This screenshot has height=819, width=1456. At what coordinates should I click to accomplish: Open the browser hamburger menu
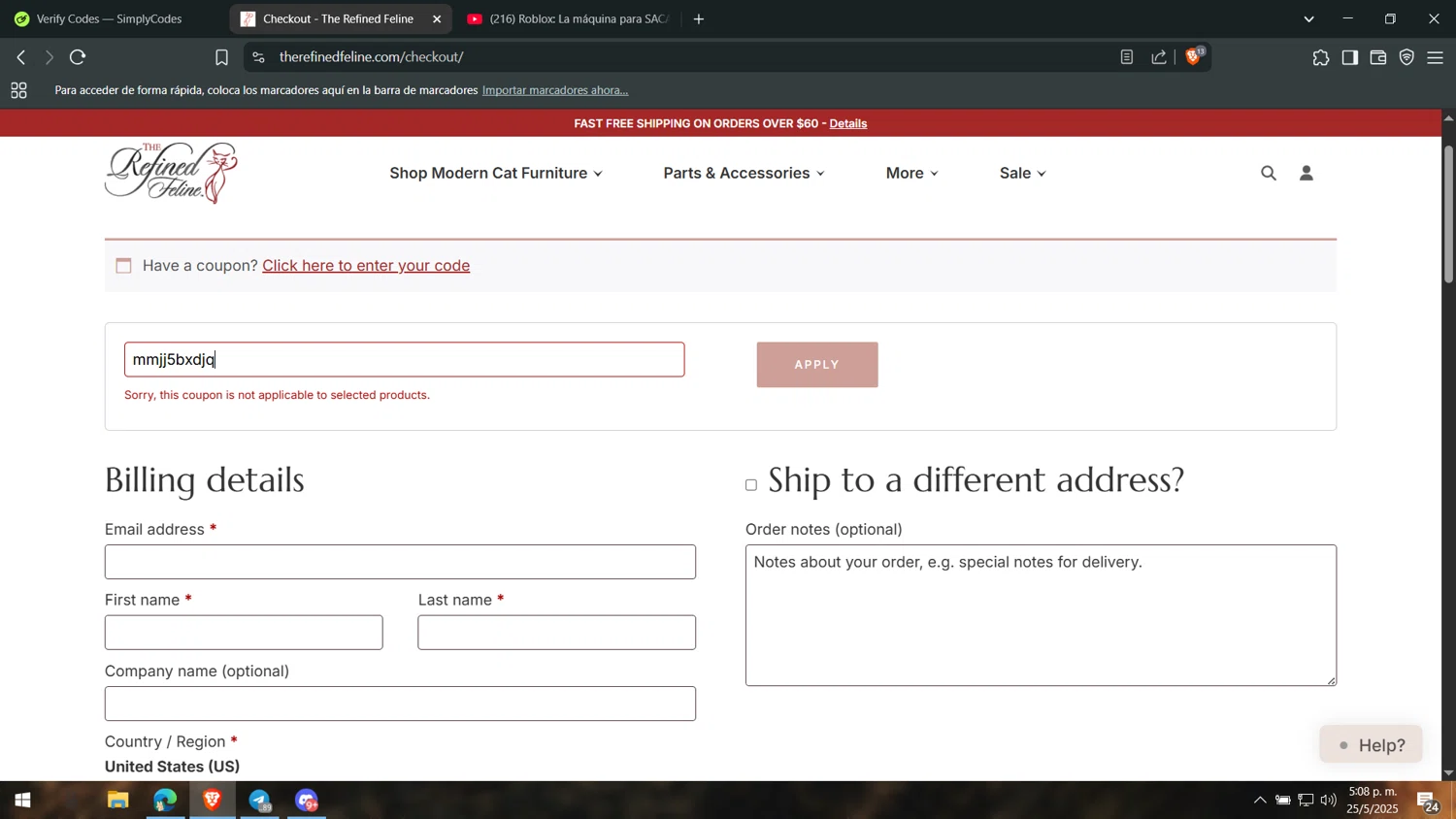pyautogui.click(x=1436, y=58)
